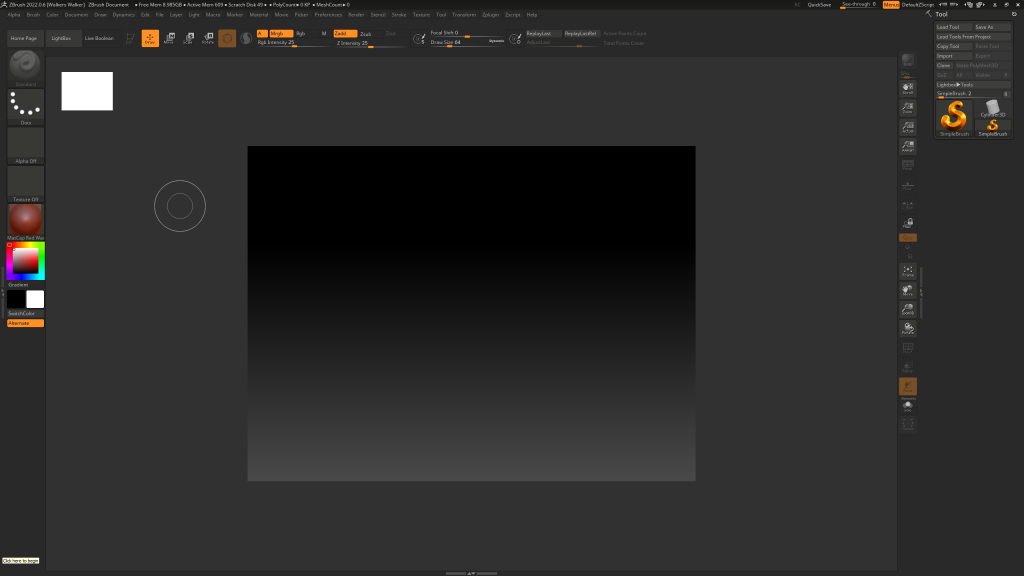
Task: Click the Zoom canvas icon
Action: click(x=908, y=108)
